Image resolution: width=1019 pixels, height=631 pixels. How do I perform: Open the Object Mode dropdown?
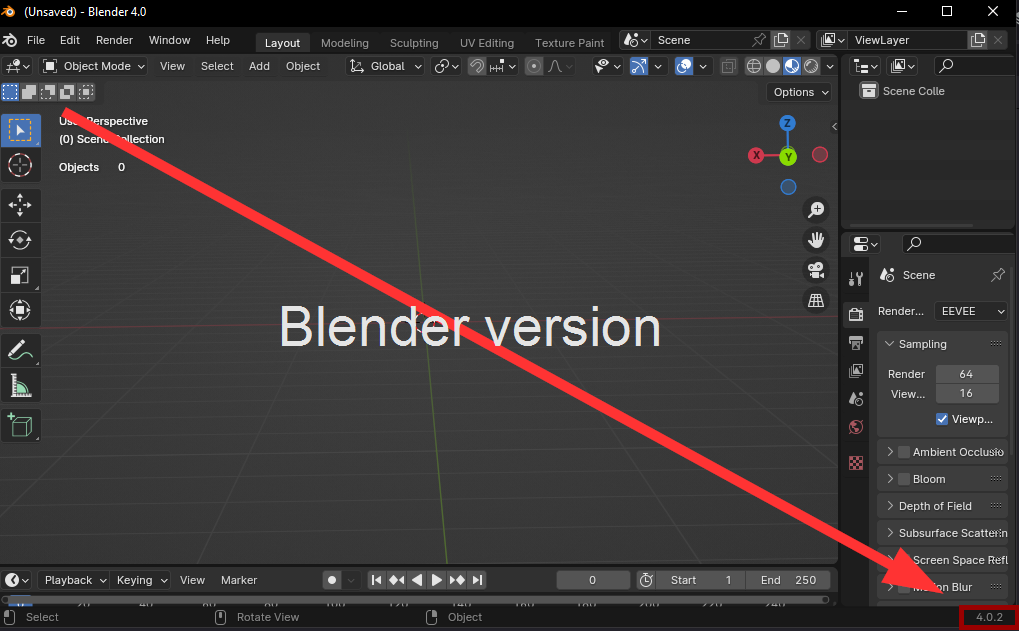(x=95, y=66)
